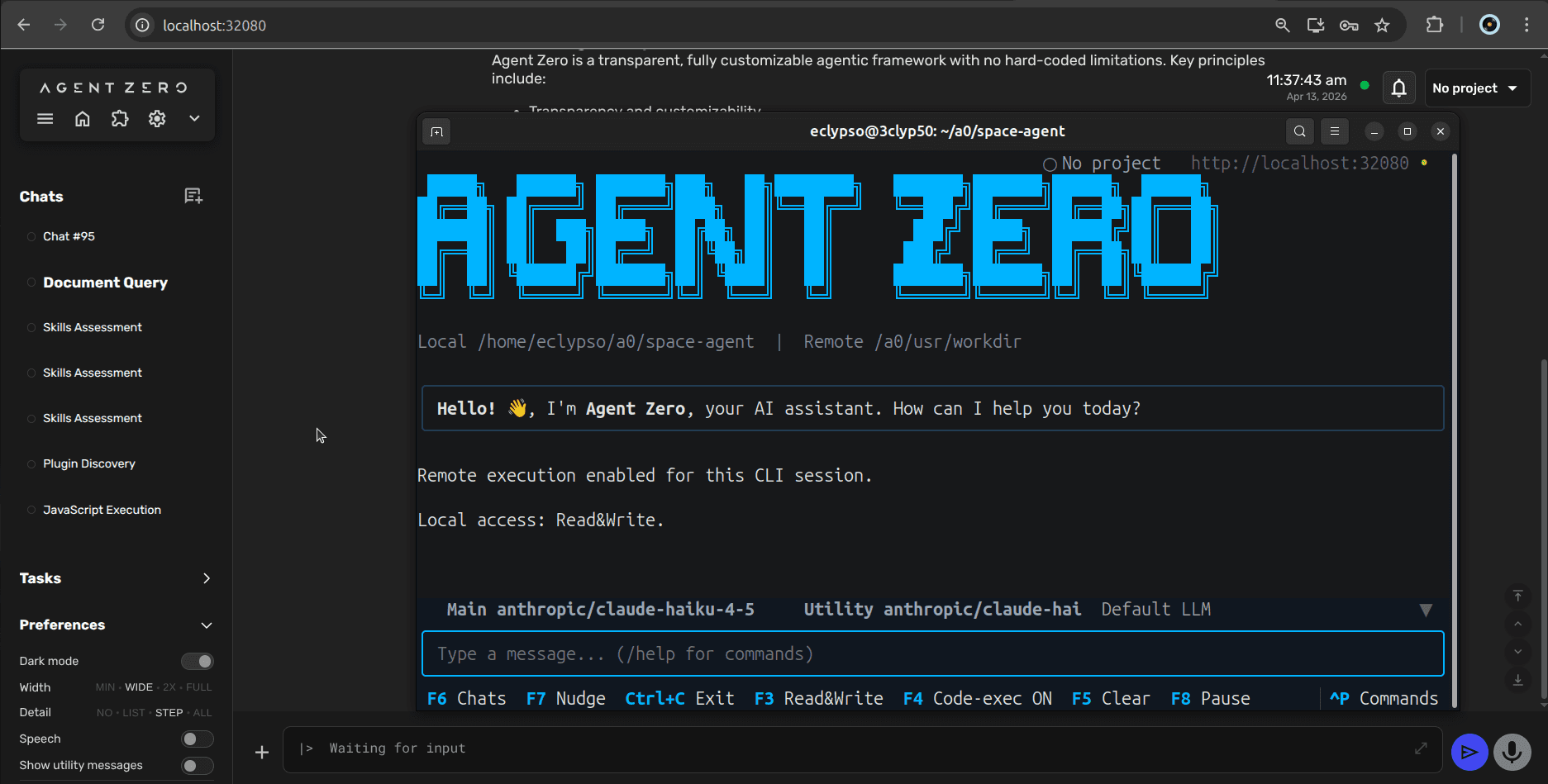
Task: Open the Plugin Discovery chat
Action: tap(89, 463)
